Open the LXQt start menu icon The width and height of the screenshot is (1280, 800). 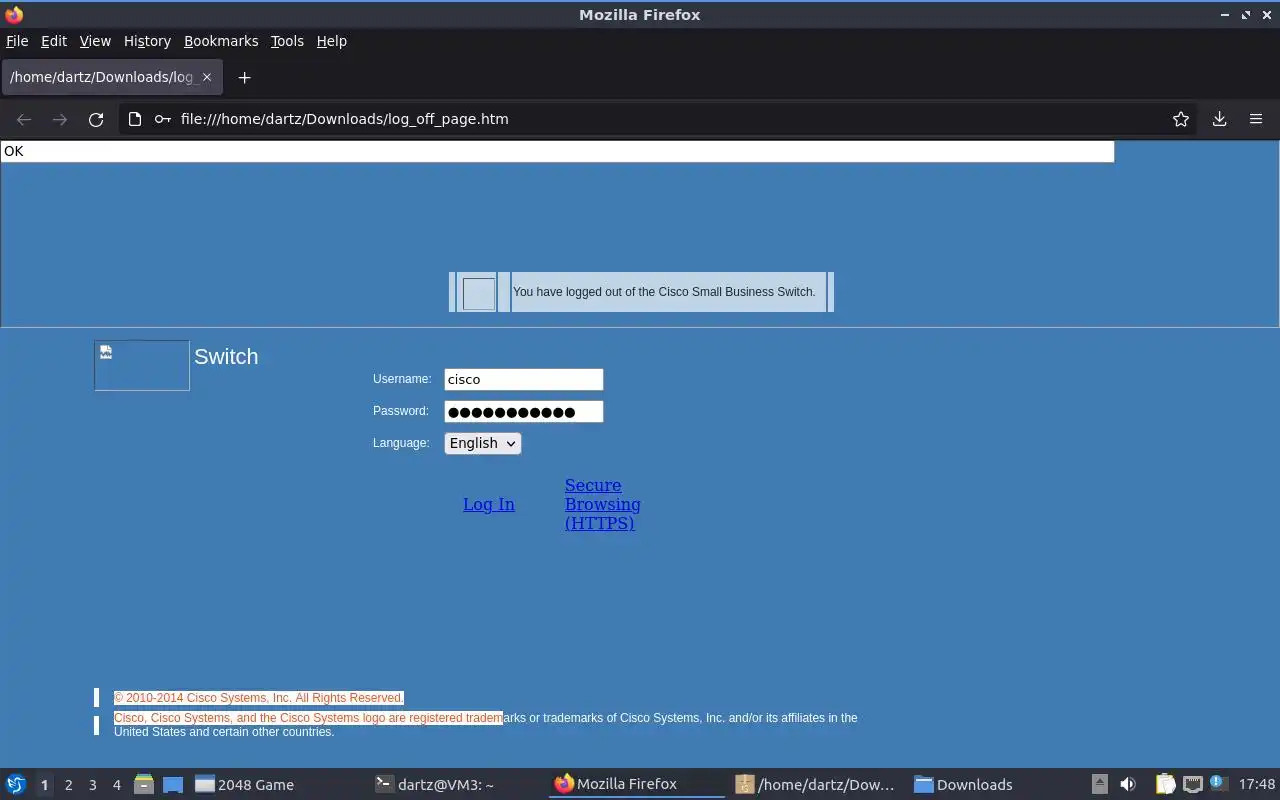[16, 784]
